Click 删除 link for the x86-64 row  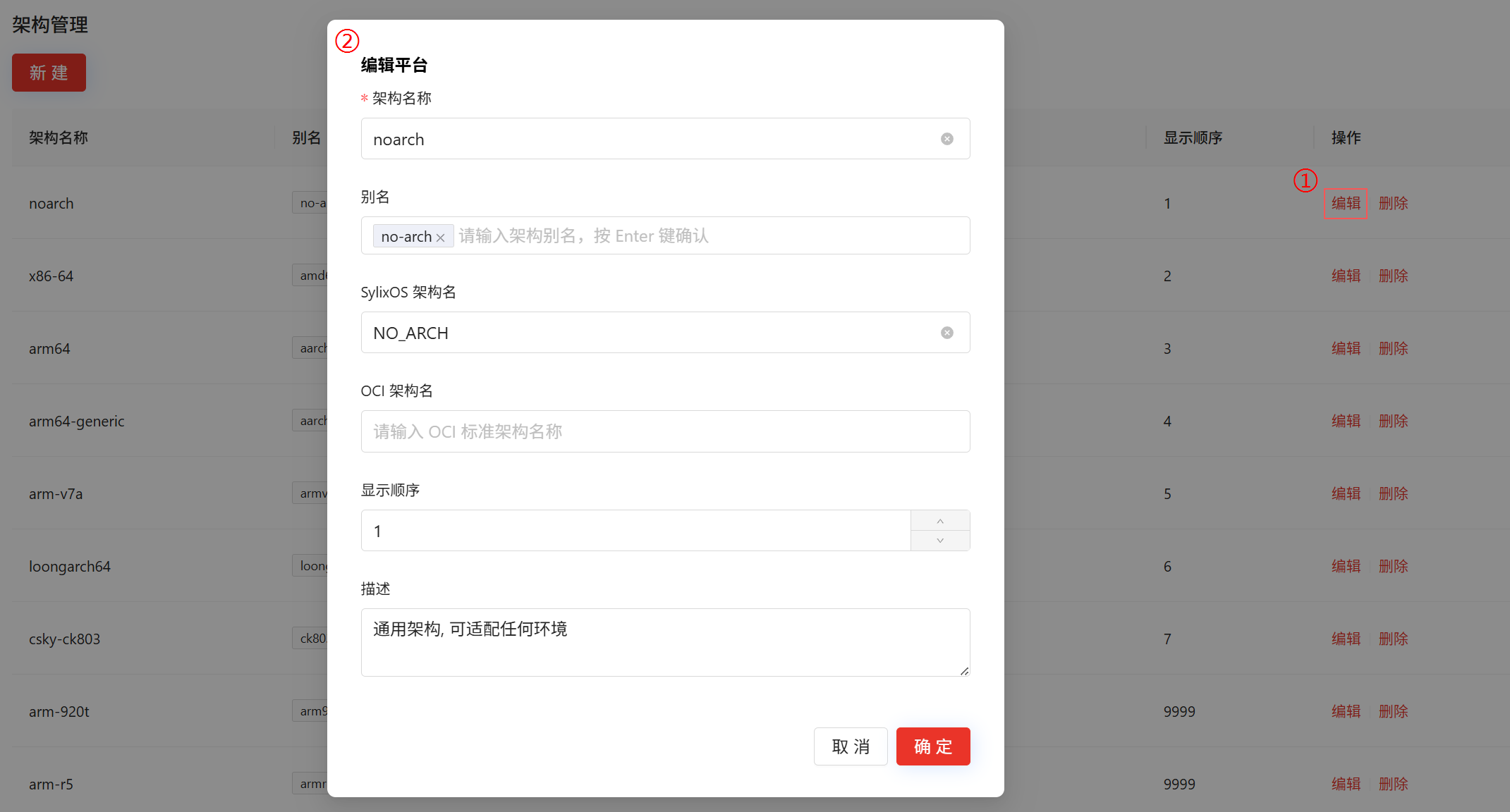click(1393, 276)
